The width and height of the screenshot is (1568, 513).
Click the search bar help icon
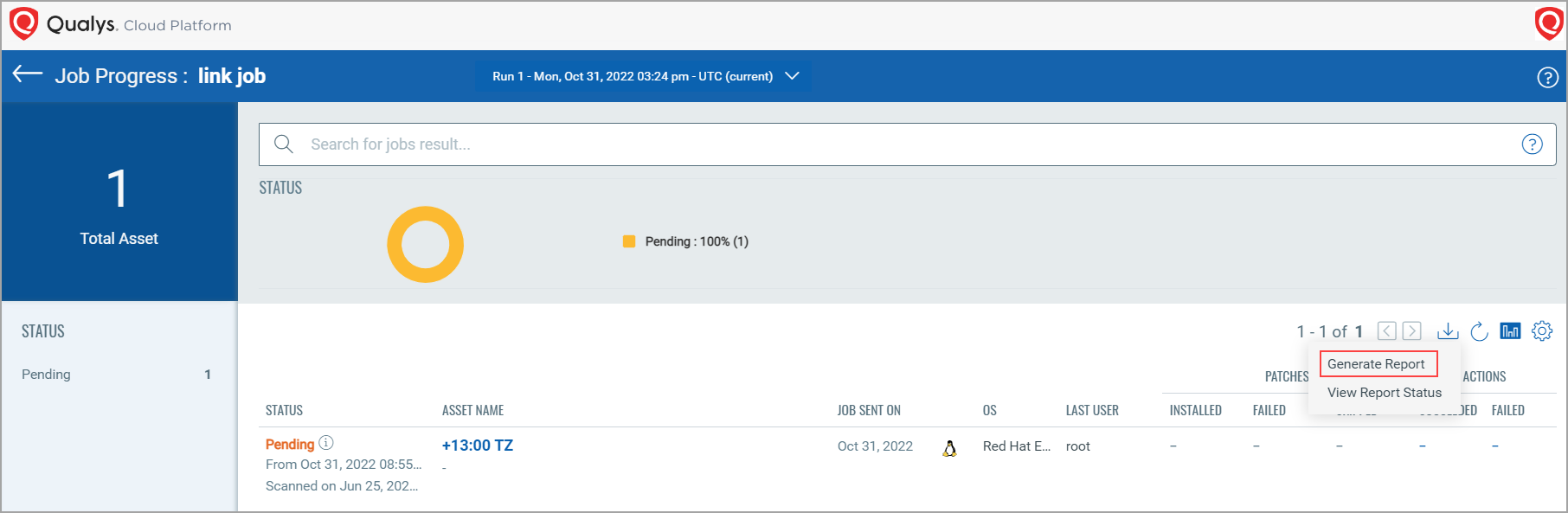coord(1532,144)
